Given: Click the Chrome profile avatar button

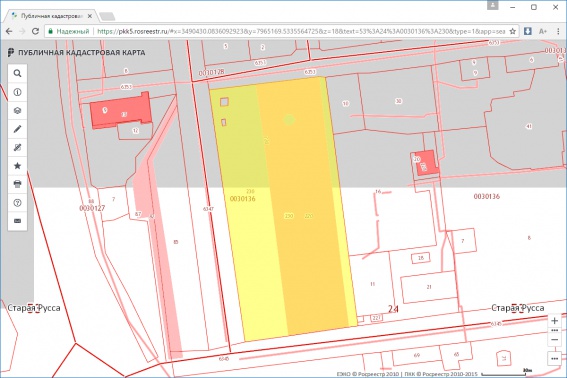Looking at the screenshot, I should 493,5.
